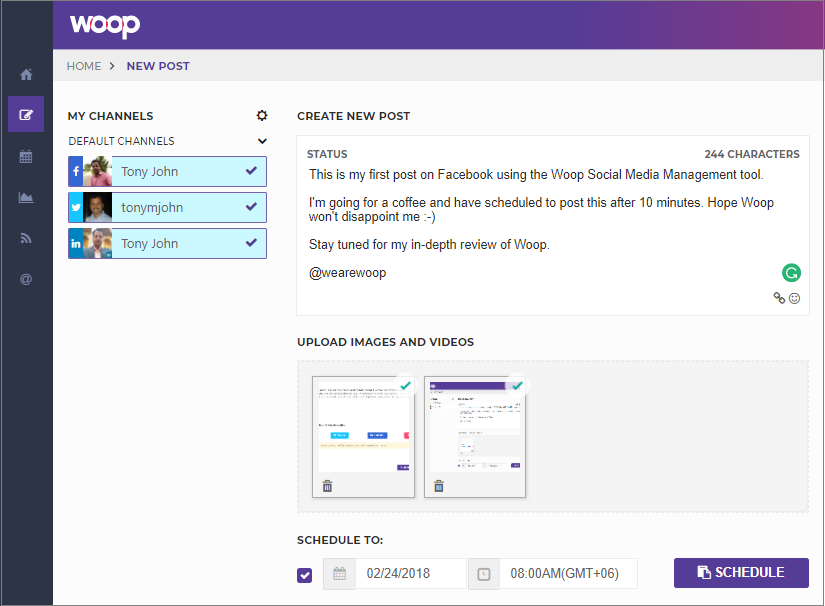The image size is (825, 606).
Task: Delete the first uploaded image
Action: tap(327, 487)
